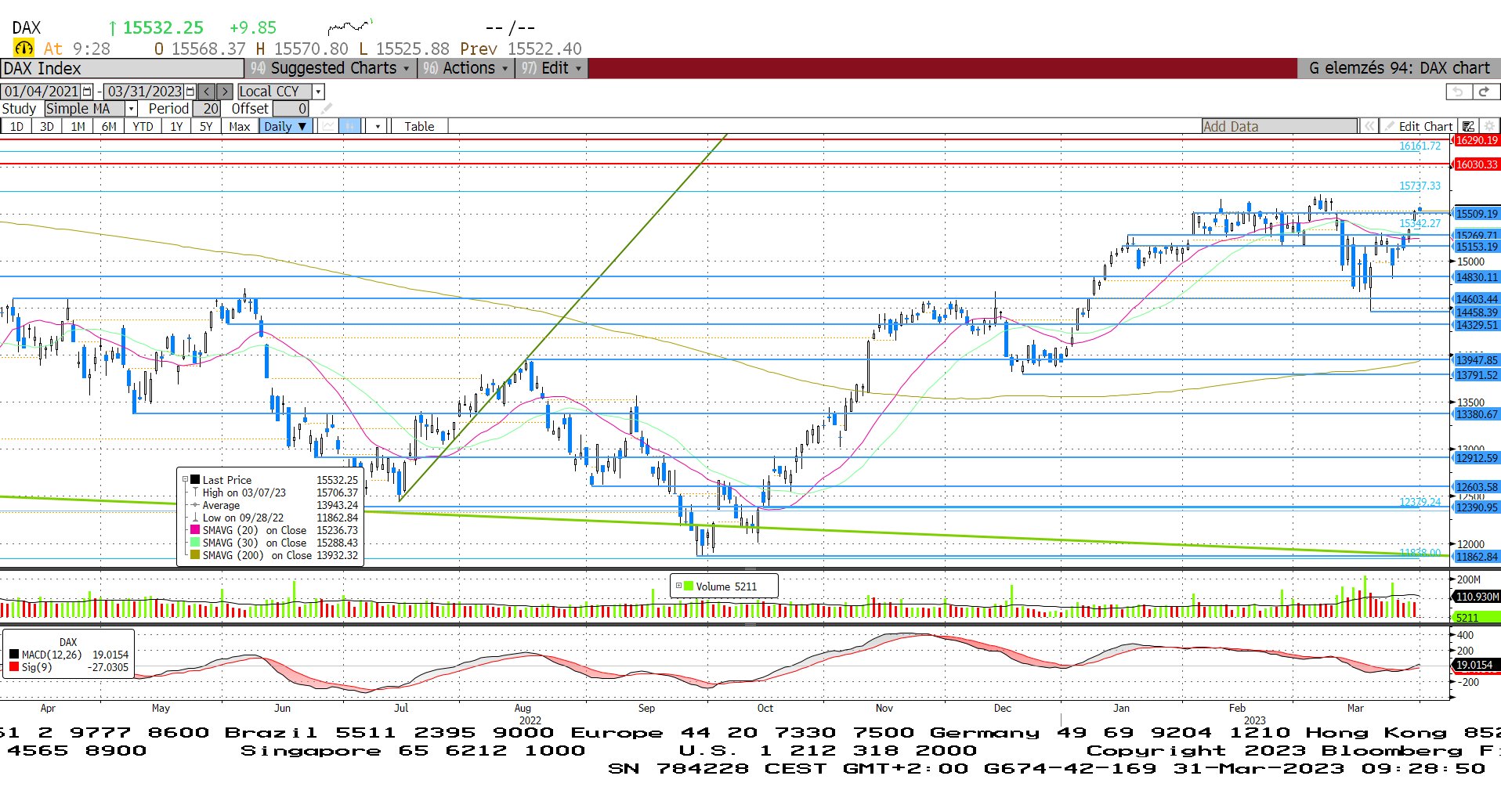Open the start date calendar picker icon
1501x812 pixels.
(x=88, y=92)
